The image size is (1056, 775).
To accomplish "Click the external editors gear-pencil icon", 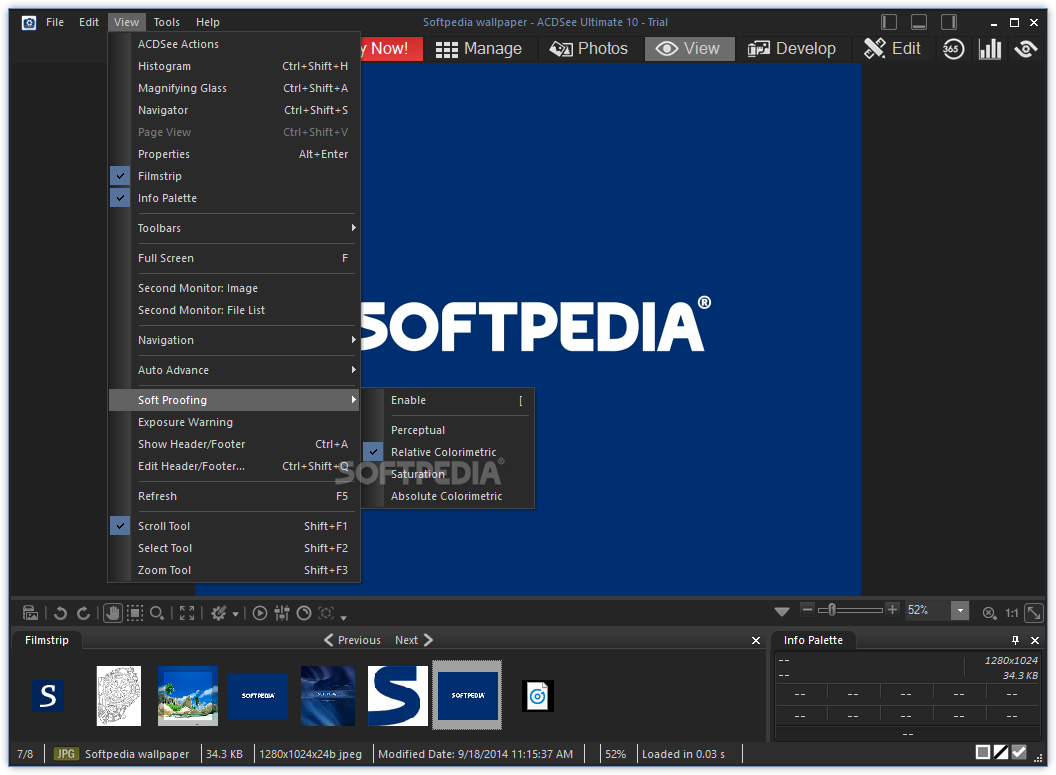I will (x=218, y=613).
